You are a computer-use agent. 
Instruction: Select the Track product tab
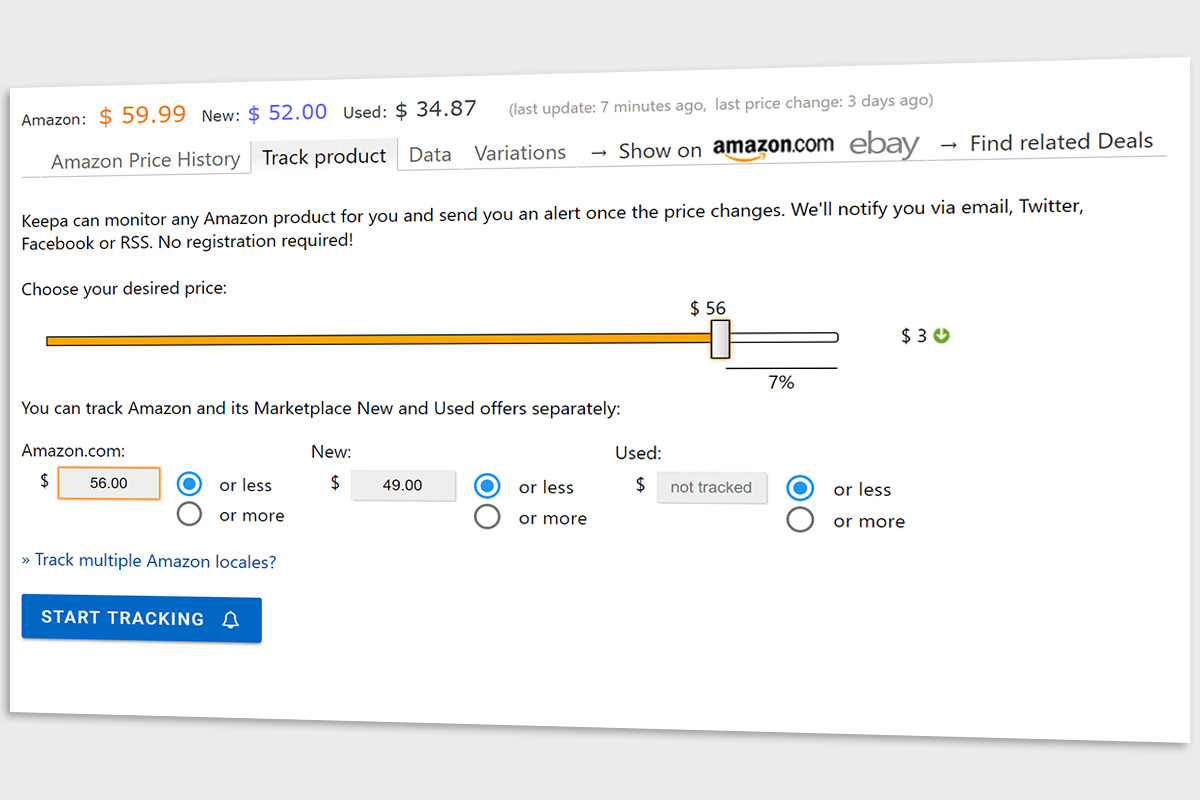coord(324,156)
